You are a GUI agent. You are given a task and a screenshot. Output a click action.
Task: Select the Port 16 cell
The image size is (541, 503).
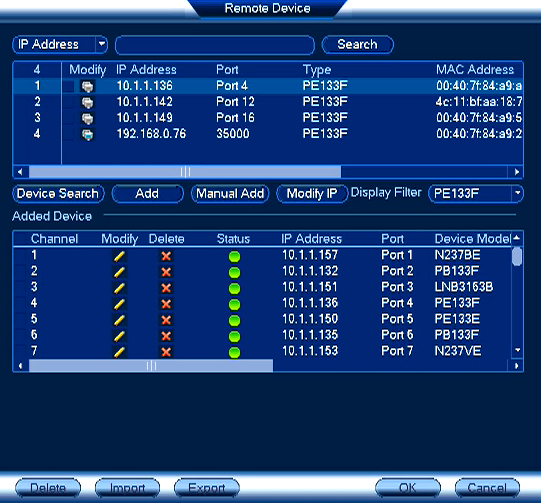click(x=235, y=118)
